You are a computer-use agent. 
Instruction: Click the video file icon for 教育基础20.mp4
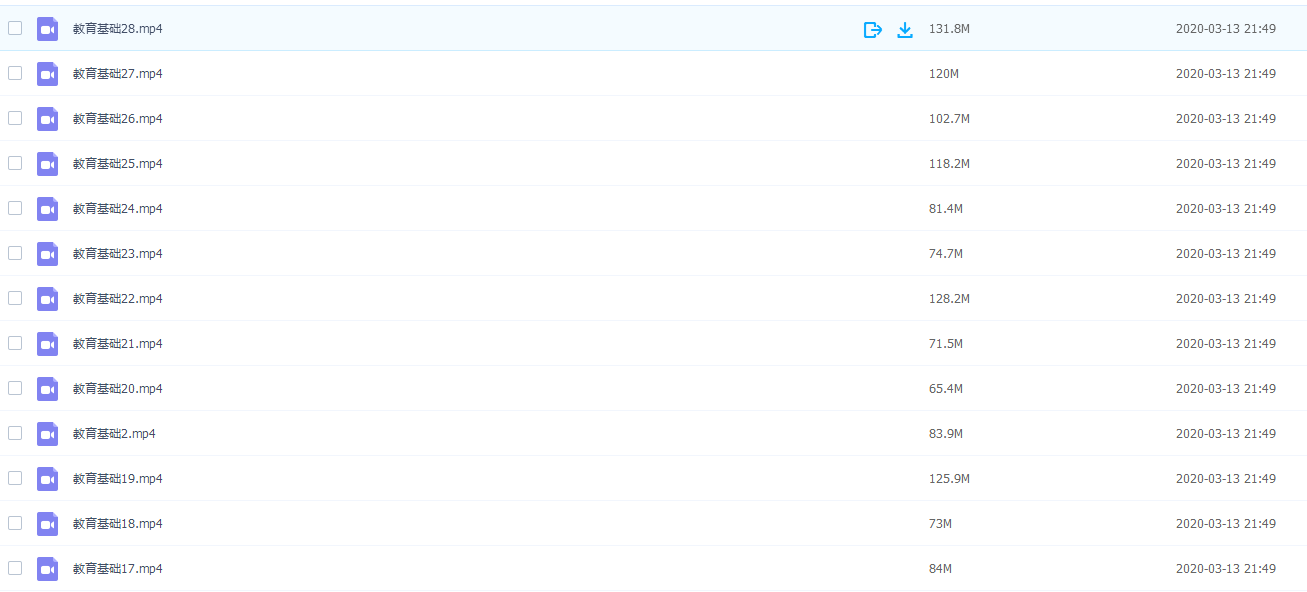click(x=47, y=389)
